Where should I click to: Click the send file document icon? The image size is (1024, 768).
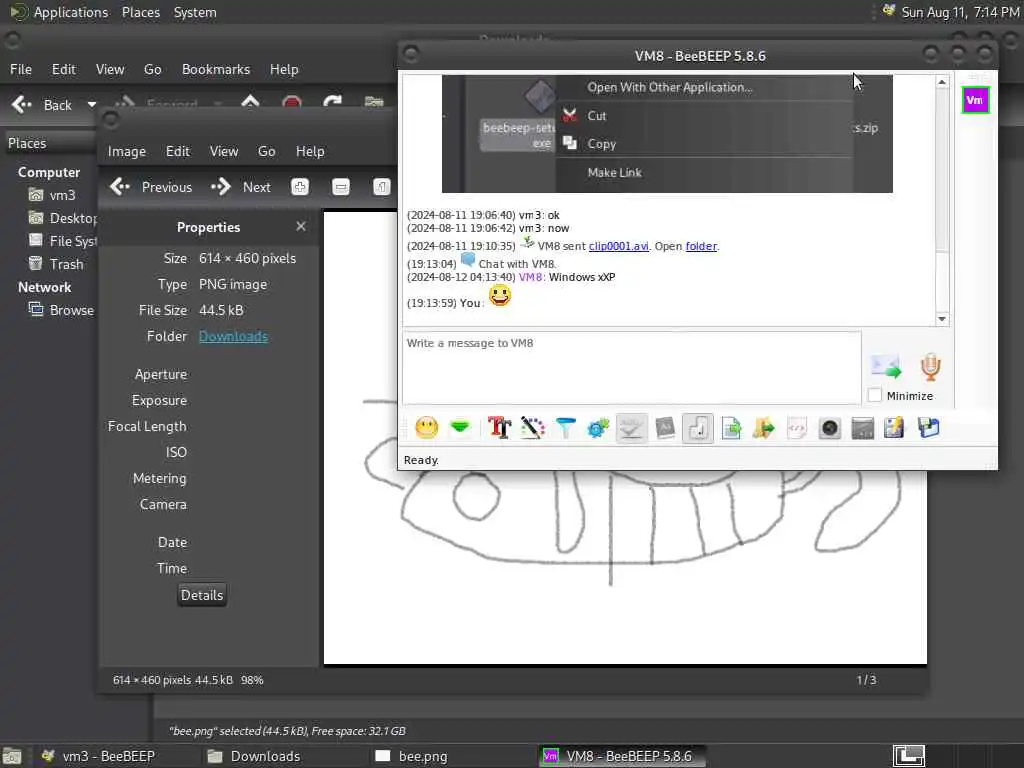(731, 428)
